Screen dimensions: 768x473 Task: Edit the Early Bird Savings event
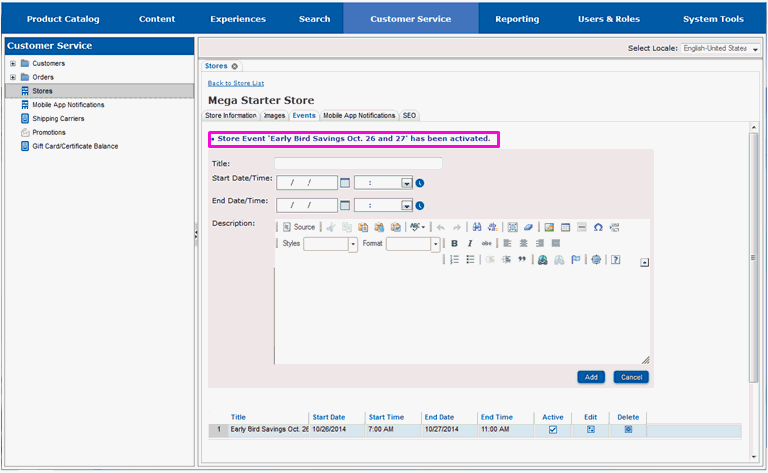pyautogui.click(x=591, y=429)
